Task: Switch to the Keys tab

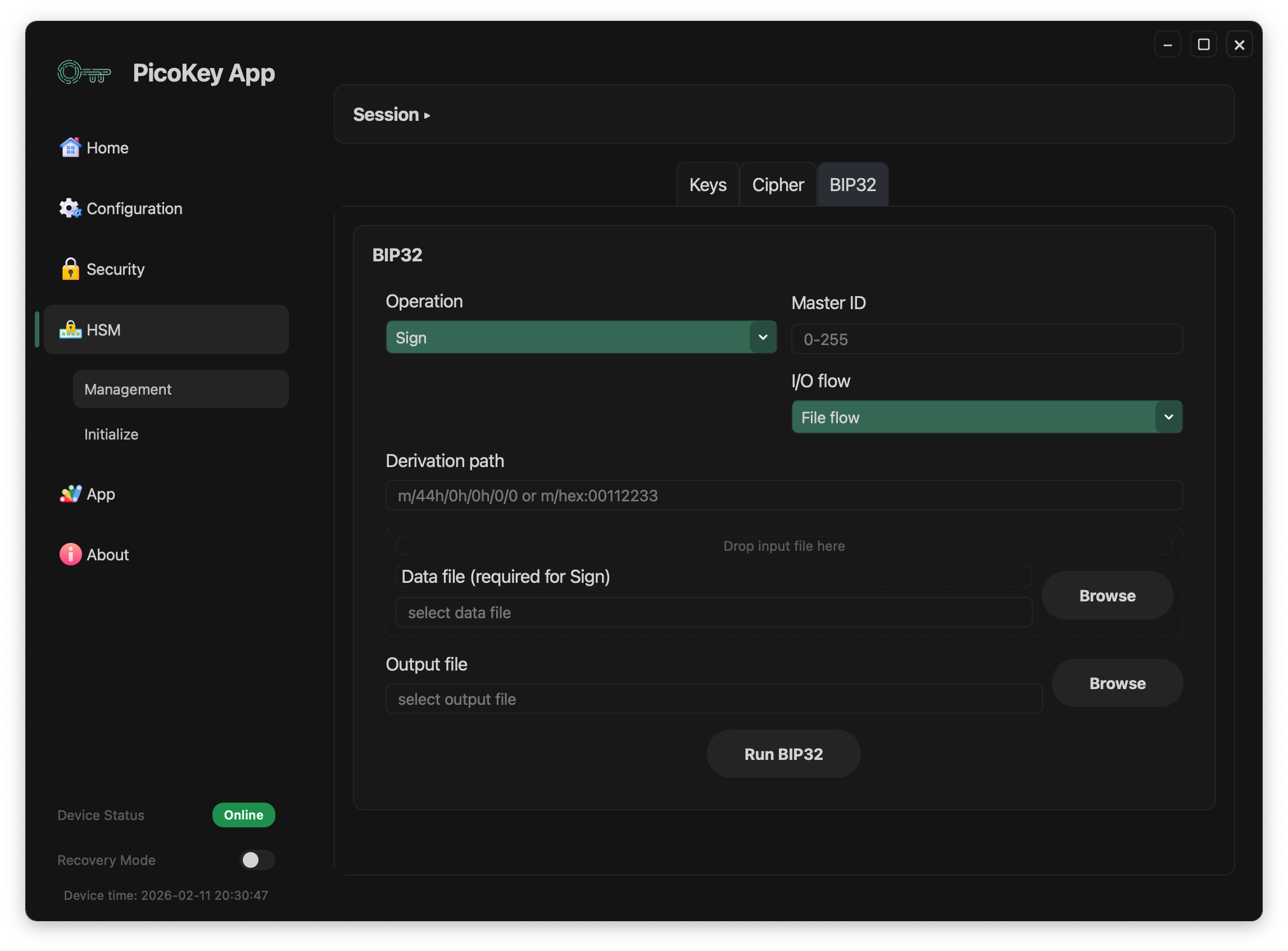Action: 708,185
